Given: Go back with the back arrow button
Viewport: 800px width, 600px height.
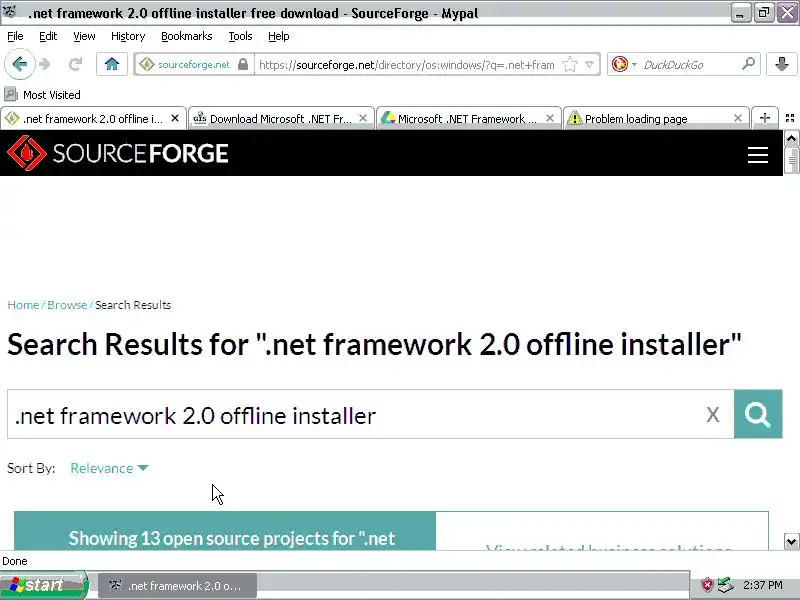Looking at the screenshot, I should (20, 64).
